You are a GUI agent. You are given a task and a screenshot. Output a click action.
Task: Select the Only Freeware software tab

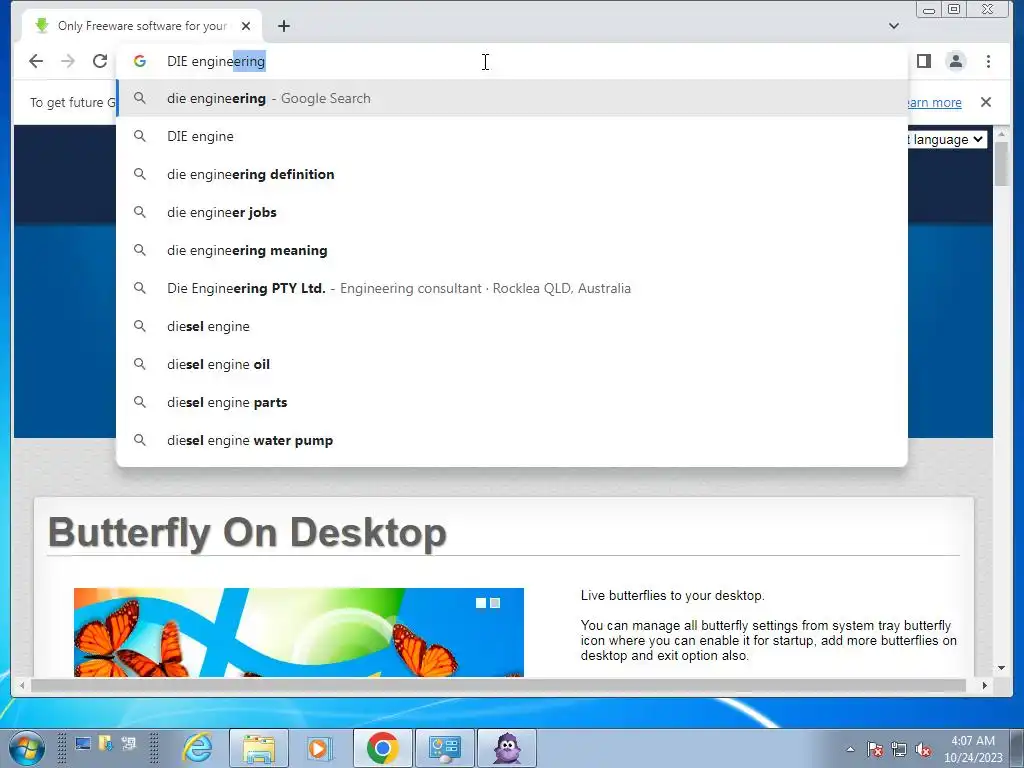click(142, 26)
